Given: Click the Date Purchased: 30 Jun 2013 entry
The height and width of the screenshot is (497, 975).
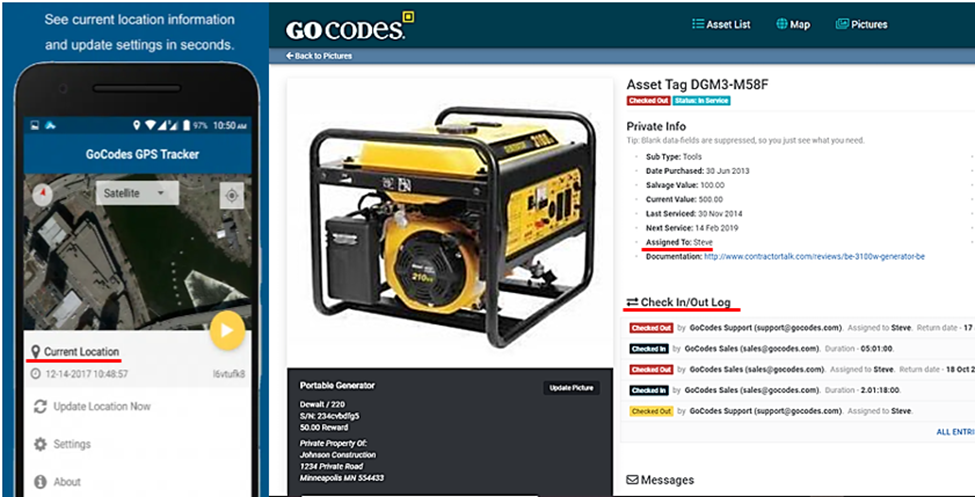Looking at the screenshot, I should click(698, 170).
